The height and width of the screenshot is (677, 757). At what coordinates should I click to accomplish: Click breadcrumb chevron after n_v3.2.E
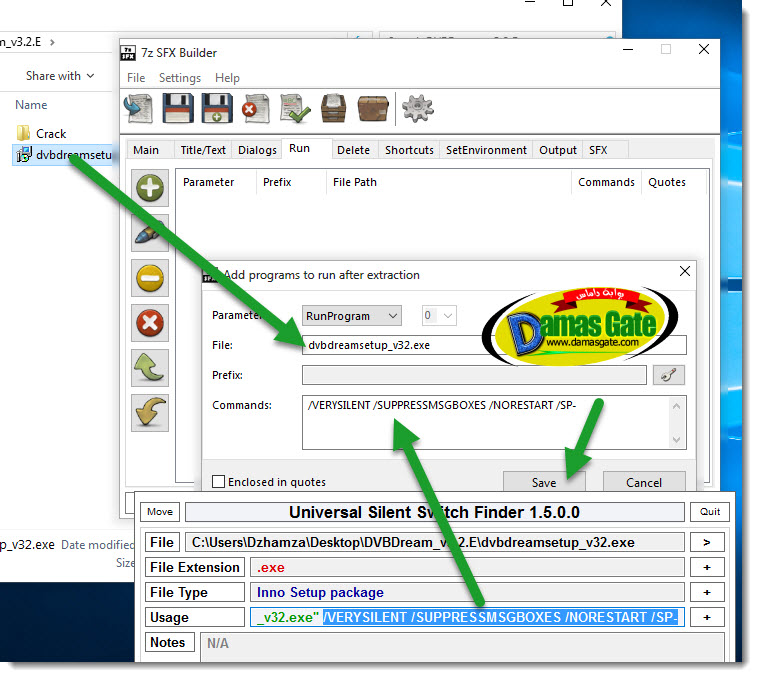[x=52, y=42]
